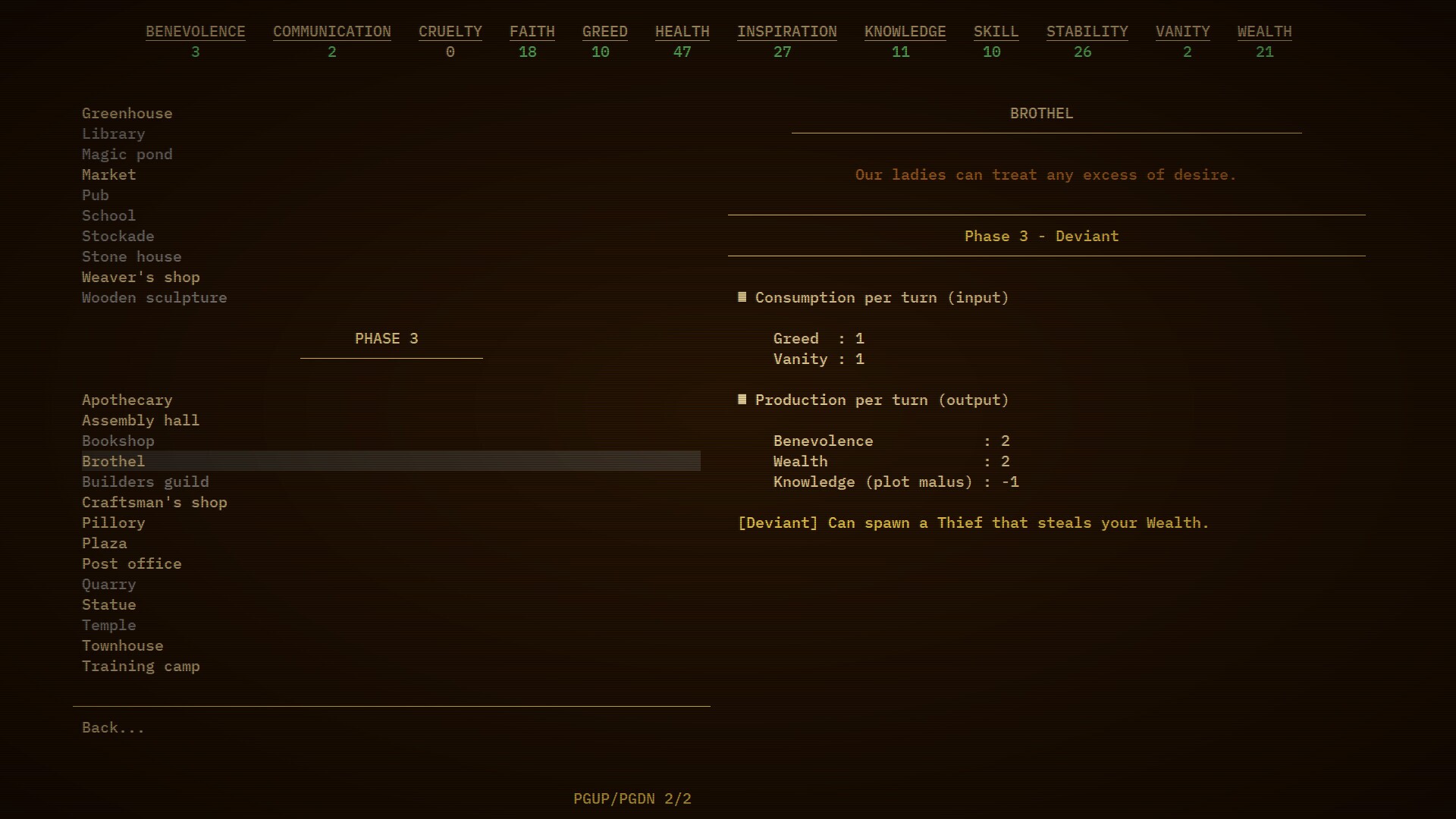
Task: Click the PHASE 3 section heading
Action: click(387, 338)
